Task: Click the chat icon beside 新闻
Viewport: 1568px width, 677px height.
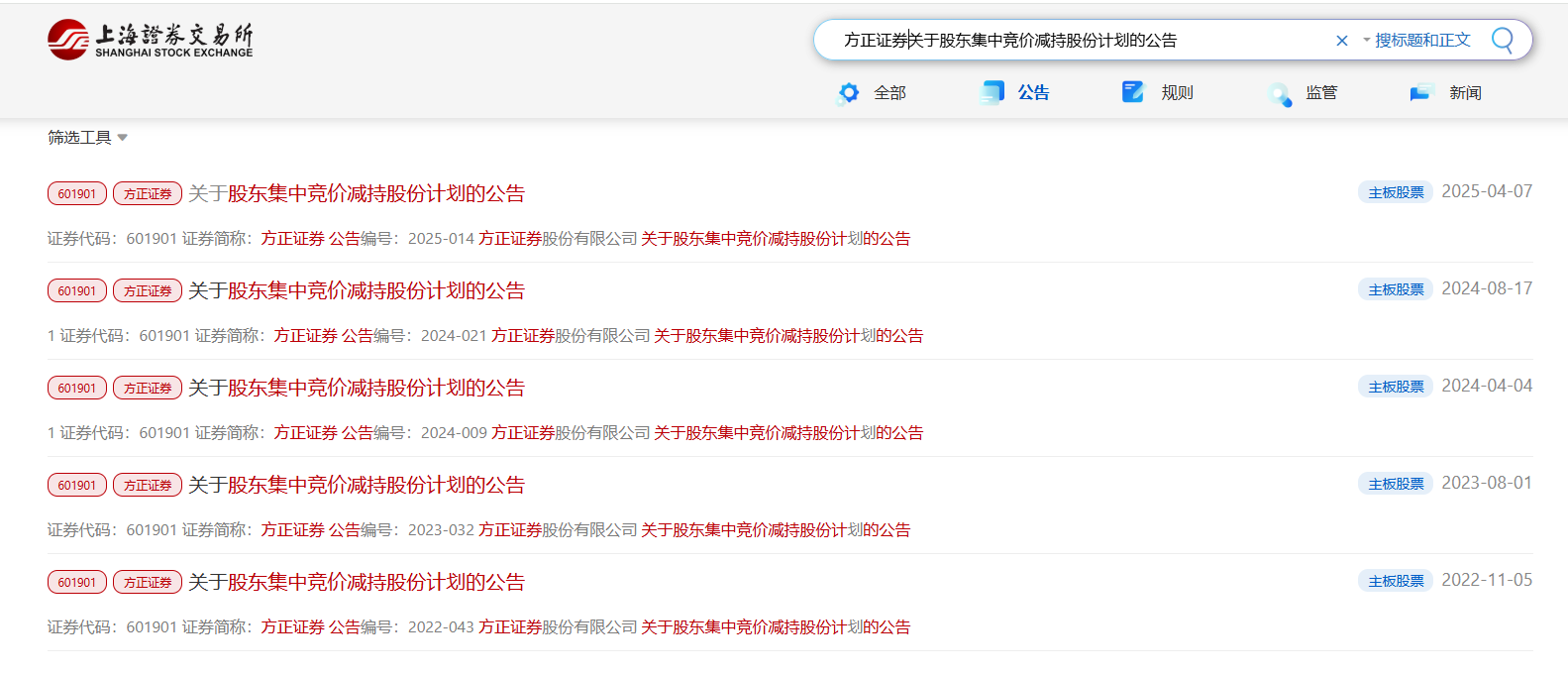Action: (1421, 93)
